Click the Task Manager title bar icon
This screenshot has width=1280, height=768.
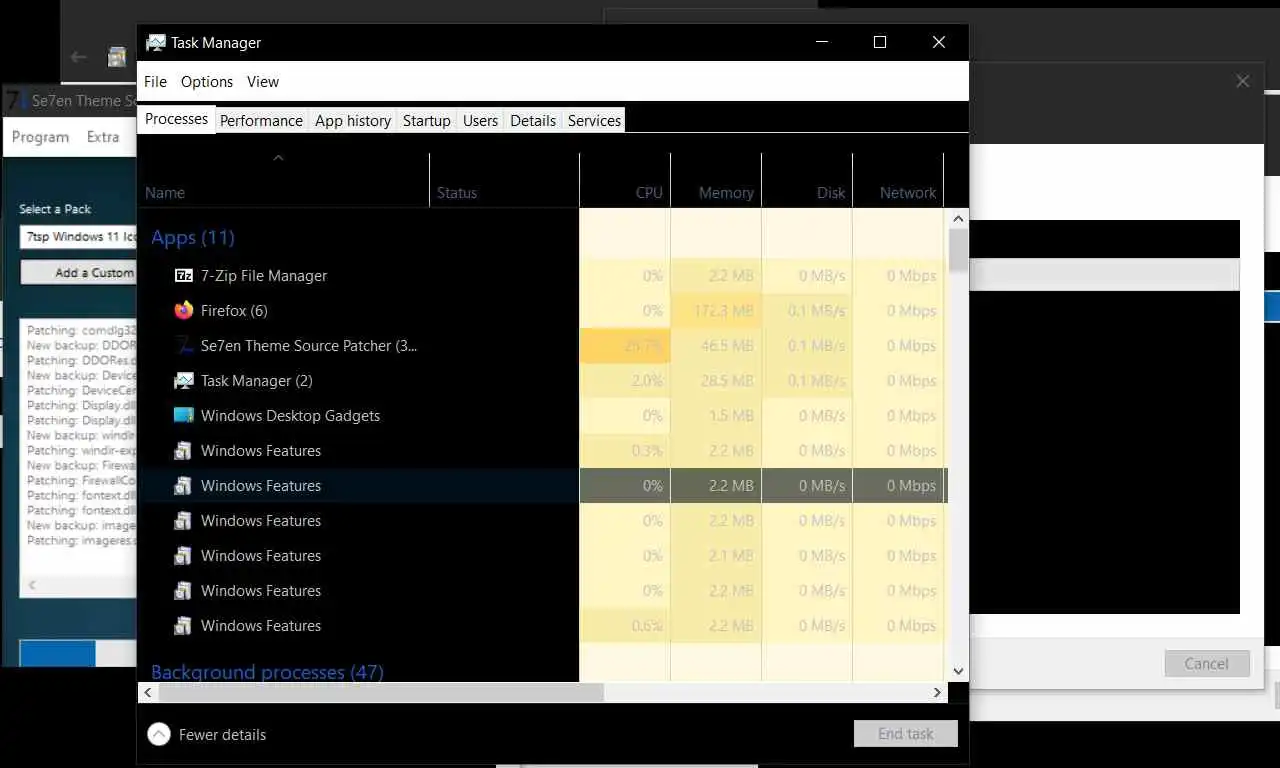pos(156,43)
